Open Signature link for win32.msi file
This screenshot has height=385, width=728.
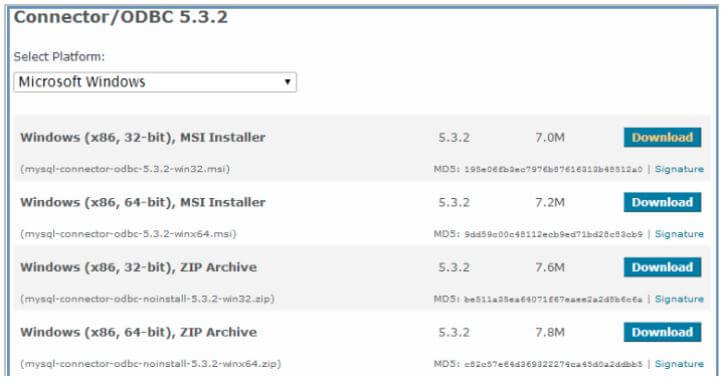pyautogui.click(x=679, y=169)
